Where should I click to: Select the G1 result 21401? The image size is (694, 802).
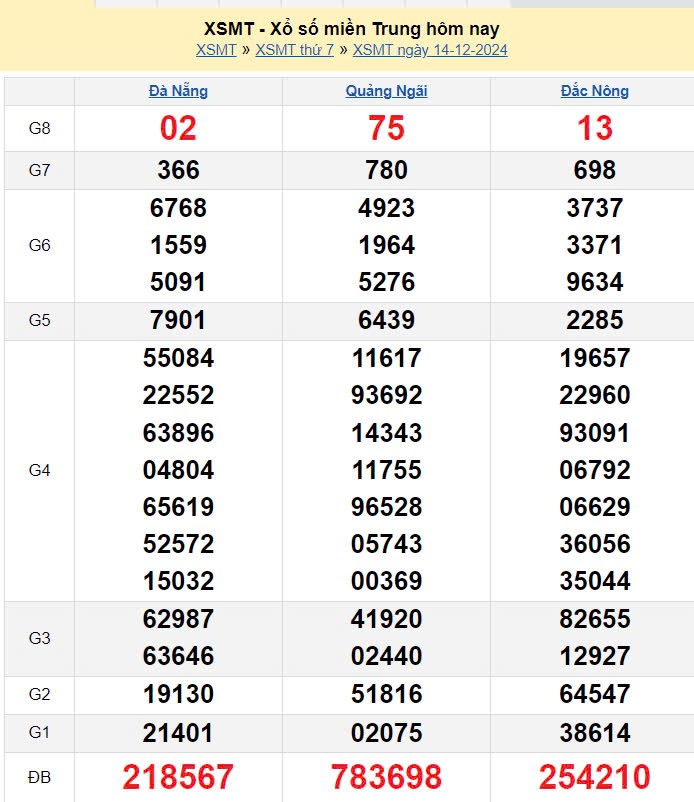[x=178, y=733]
